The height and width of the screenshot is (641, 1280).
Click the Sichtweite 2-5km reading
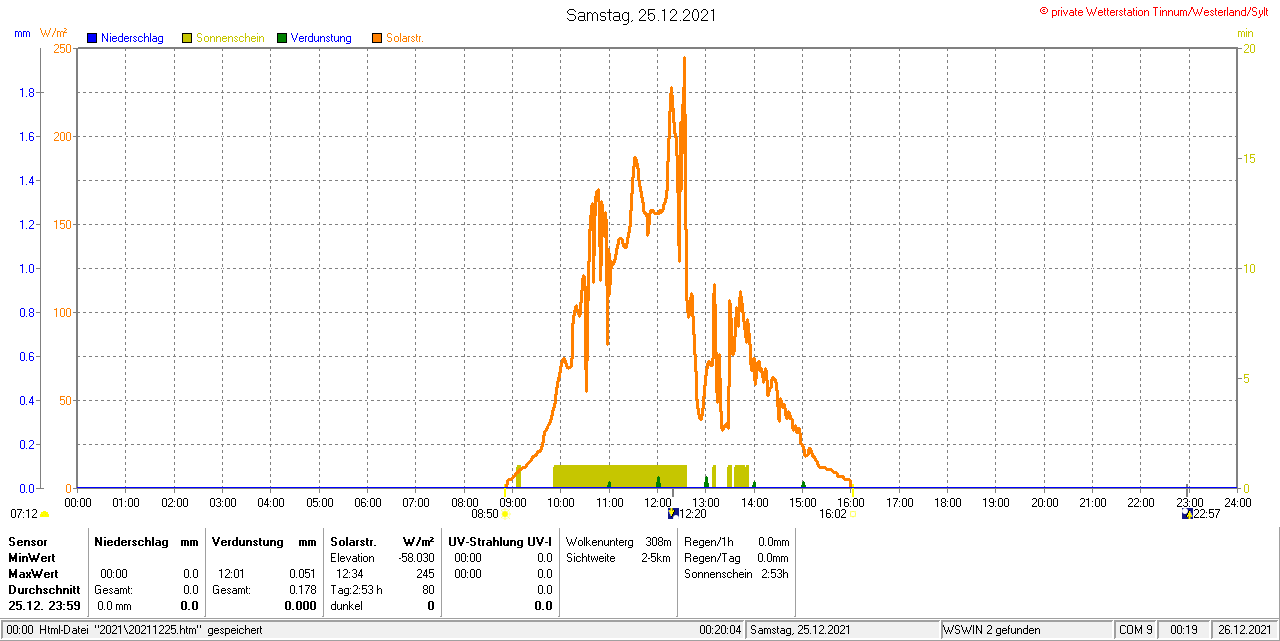tap(618, 557)
